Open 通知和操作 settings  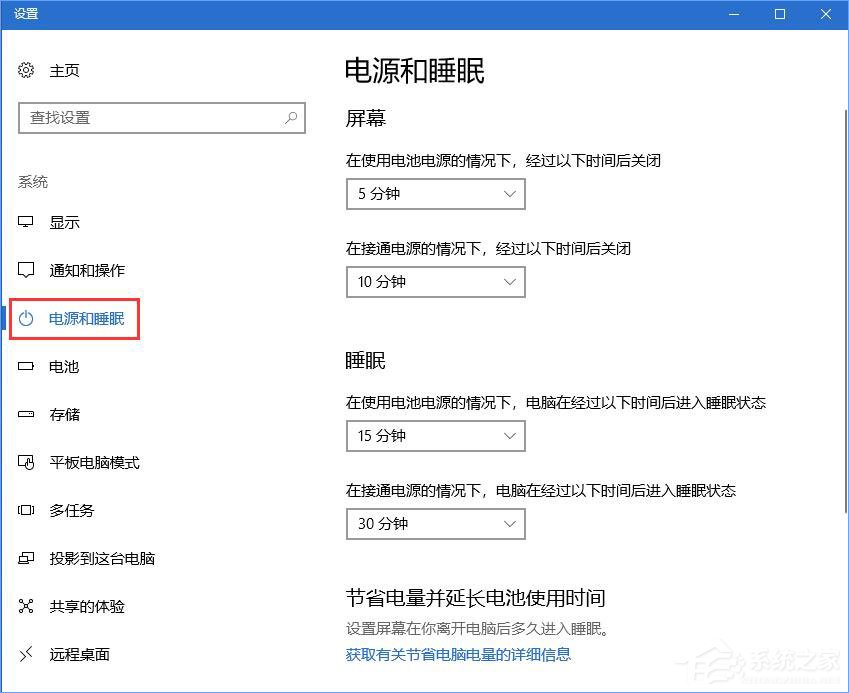click(x=25, y=270)
